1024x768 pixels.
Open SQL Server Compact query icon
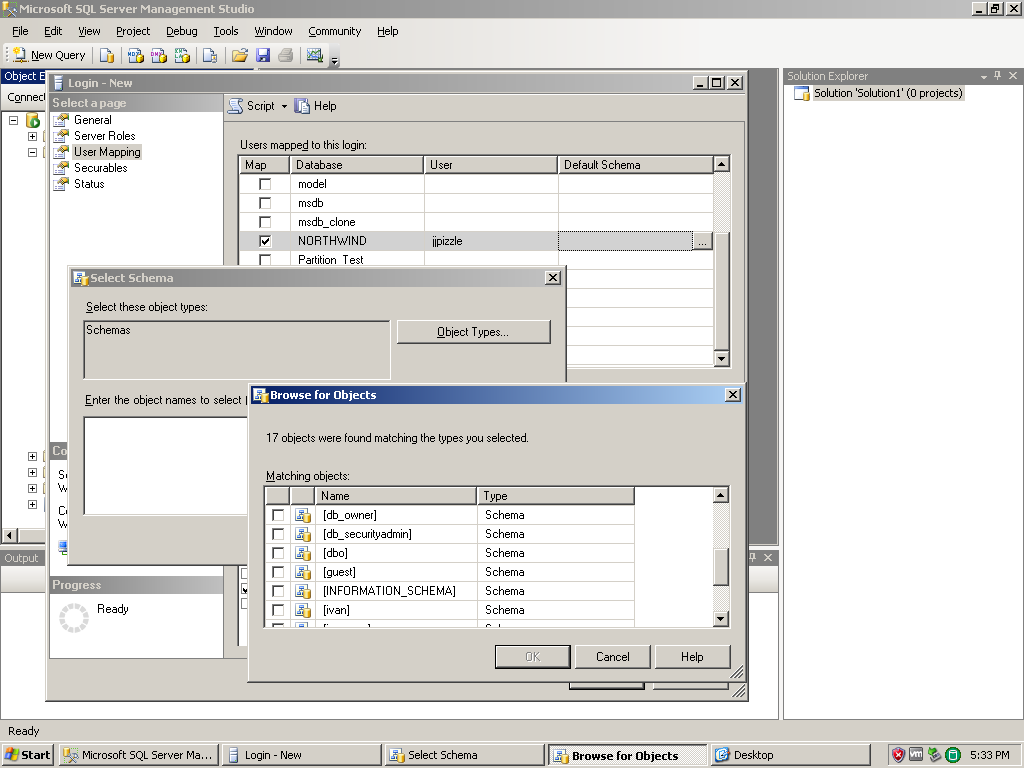(210, 56)
